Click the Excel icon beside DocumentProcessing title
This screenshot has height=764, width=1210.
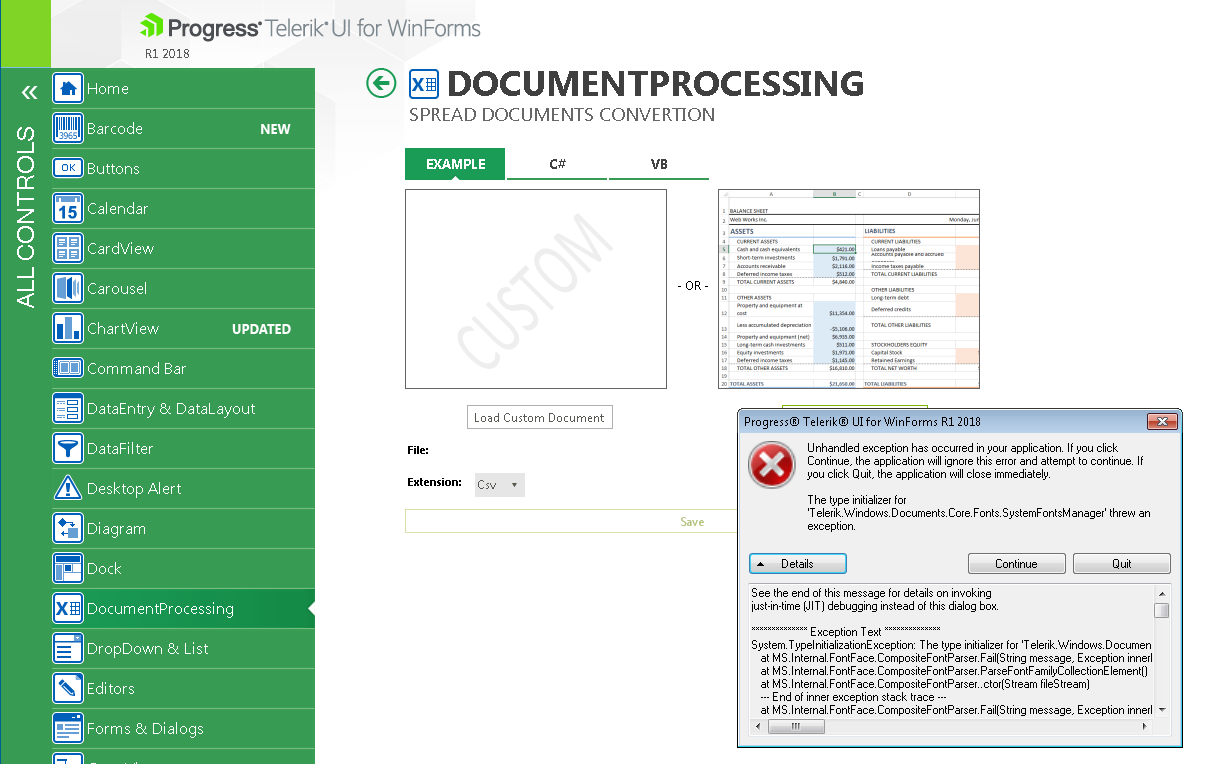pos(424,84)
